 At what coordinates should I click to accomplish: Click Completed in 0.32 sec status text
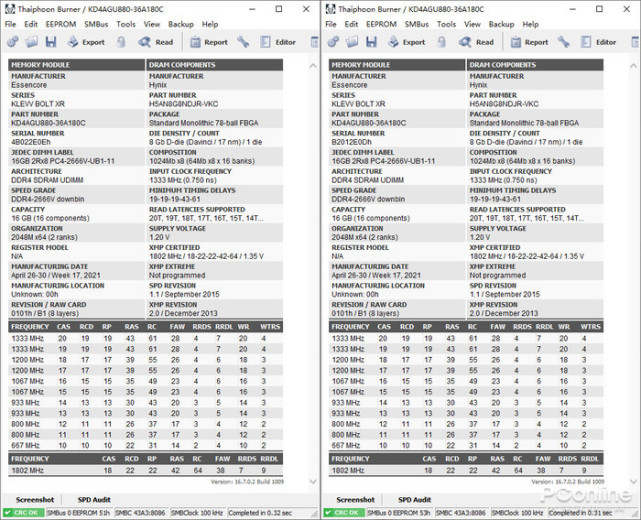(x=260, y=513)
